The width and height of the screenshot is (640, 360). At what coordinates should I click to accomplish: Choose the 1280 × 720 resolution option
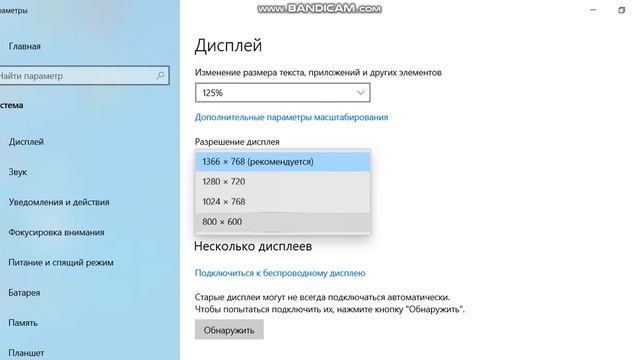tap(282, 182)
